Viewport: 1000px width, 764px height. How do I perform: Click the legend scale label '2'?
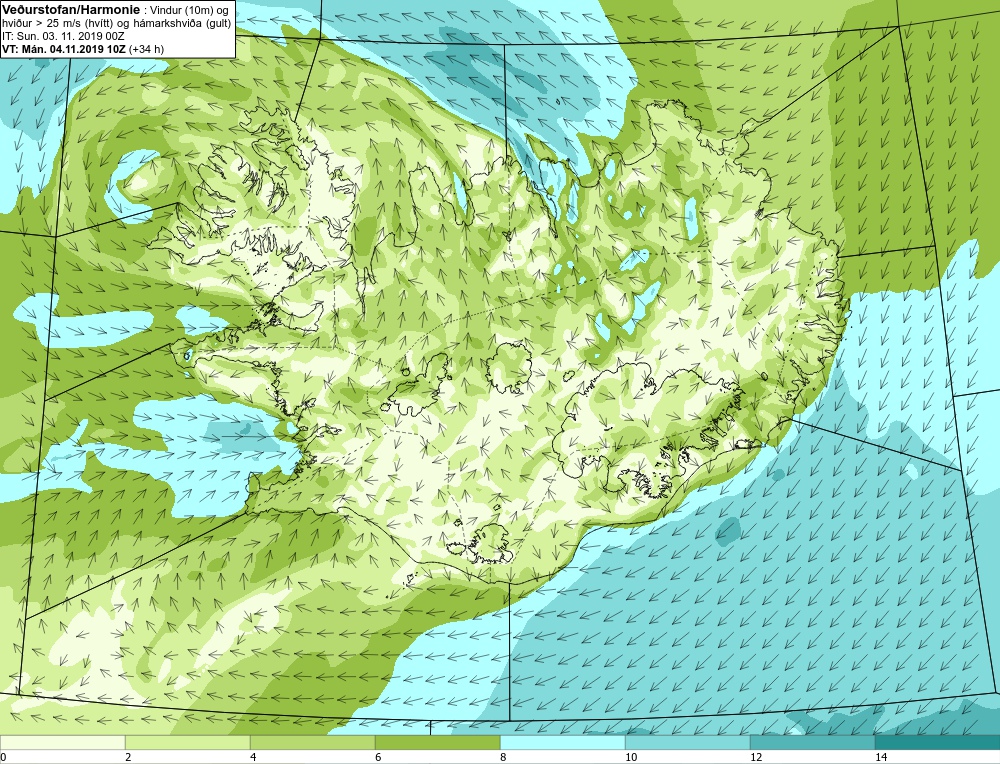point(128,758)
